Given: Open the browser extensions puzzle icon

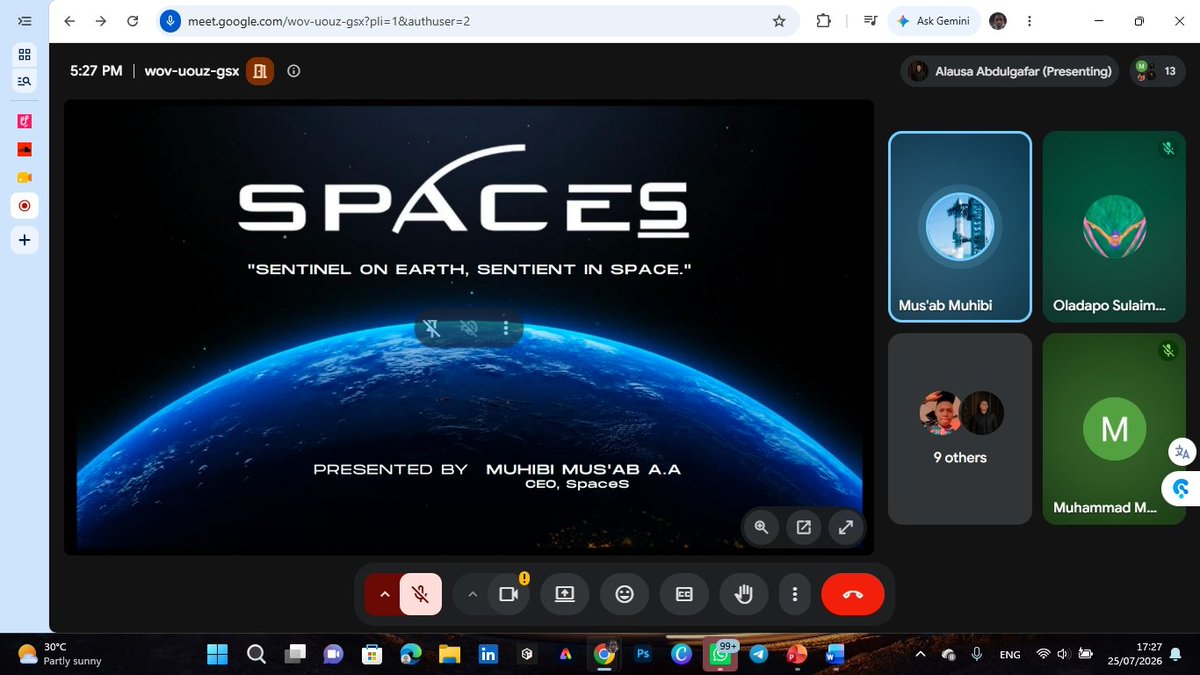Looking at the screenshot, I should tap(823, 21).
